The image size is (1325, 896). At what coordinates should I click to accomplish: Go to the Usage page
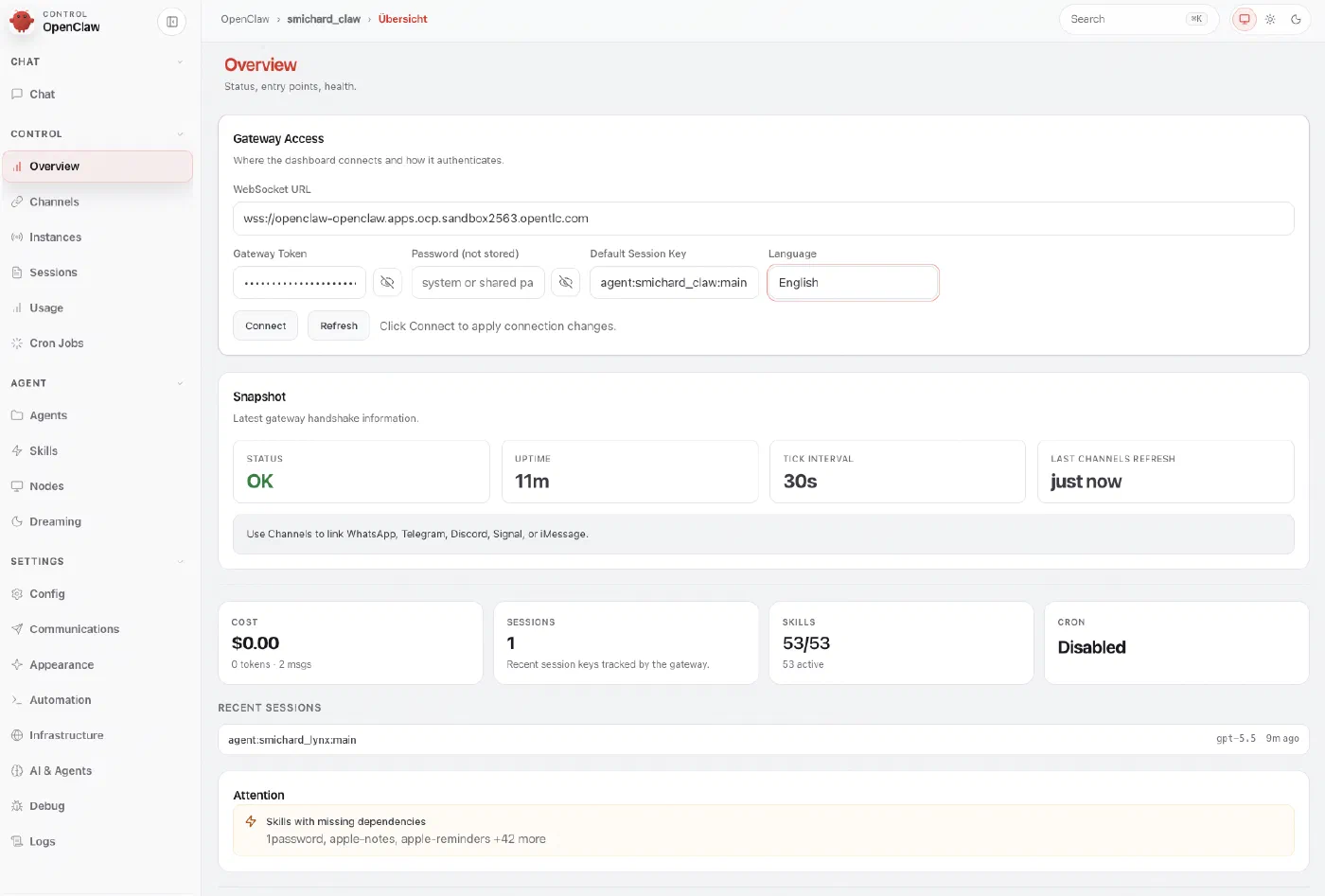98,307
